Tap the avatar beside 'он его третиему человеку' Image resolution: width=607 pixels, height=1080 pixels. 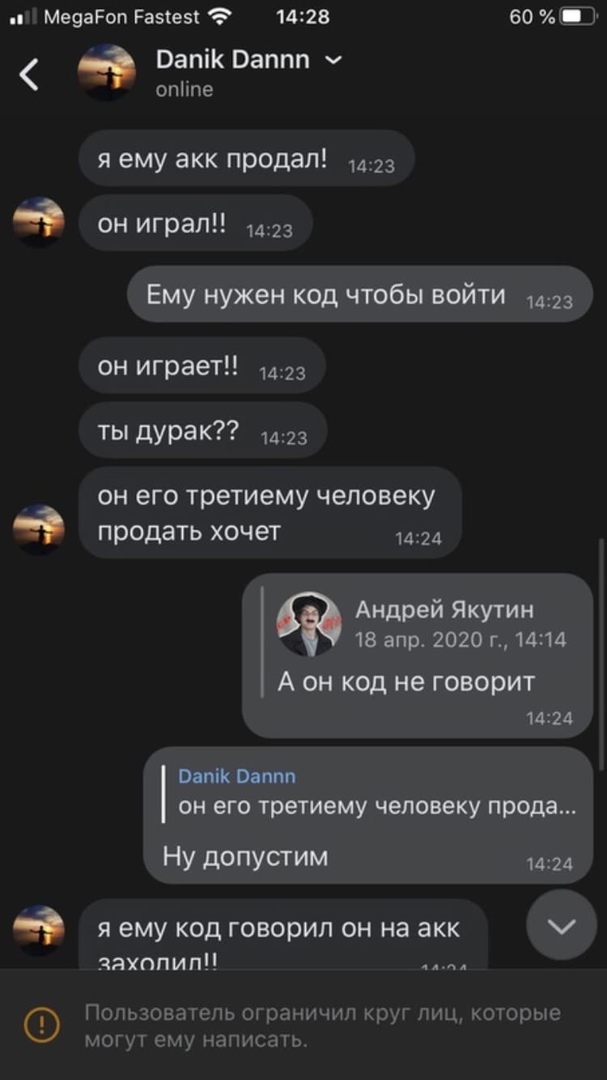(39, 530)
